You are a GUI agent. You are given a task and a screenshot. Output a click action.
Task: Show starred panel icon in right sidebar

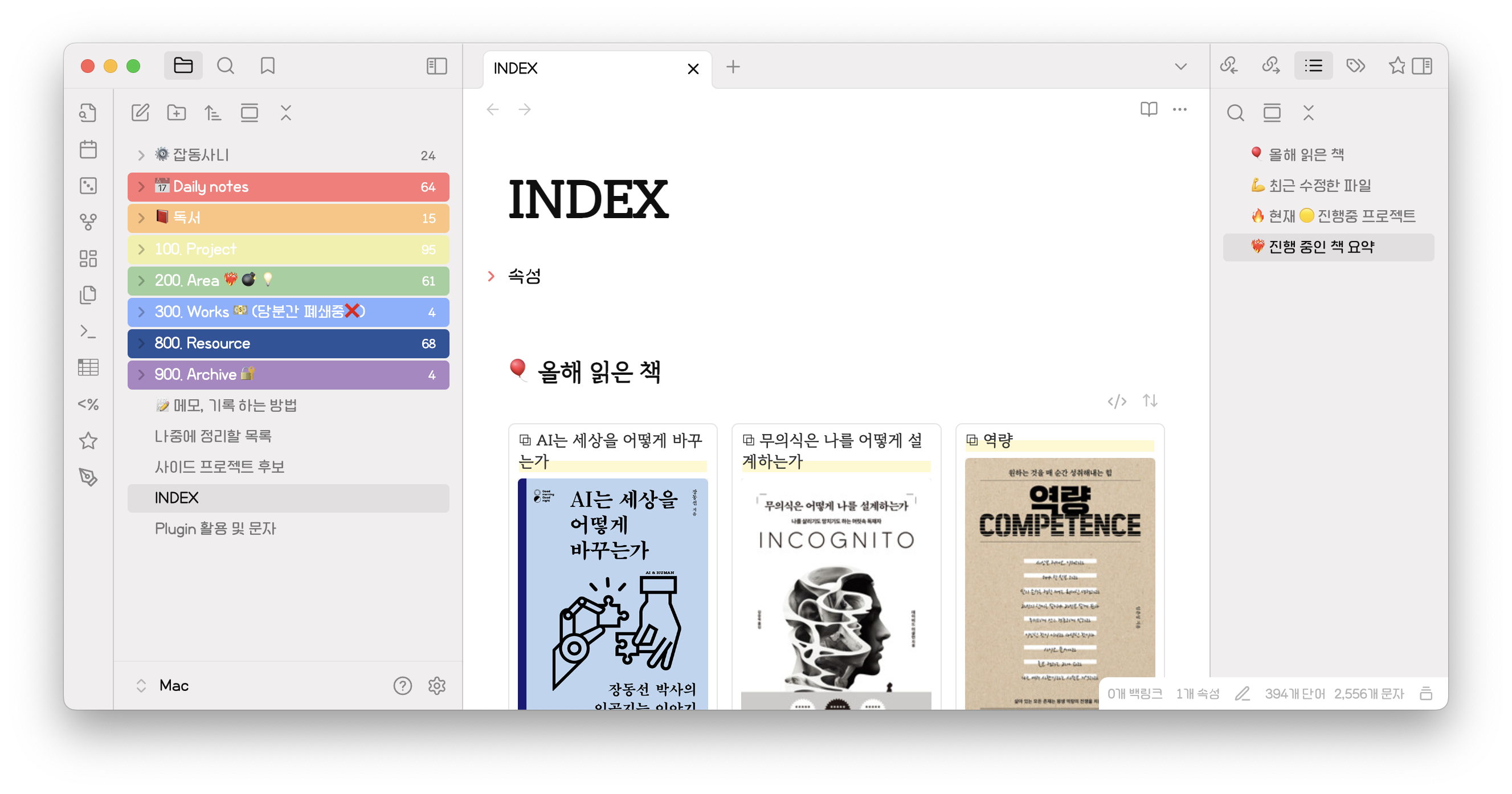point(1397,66)
